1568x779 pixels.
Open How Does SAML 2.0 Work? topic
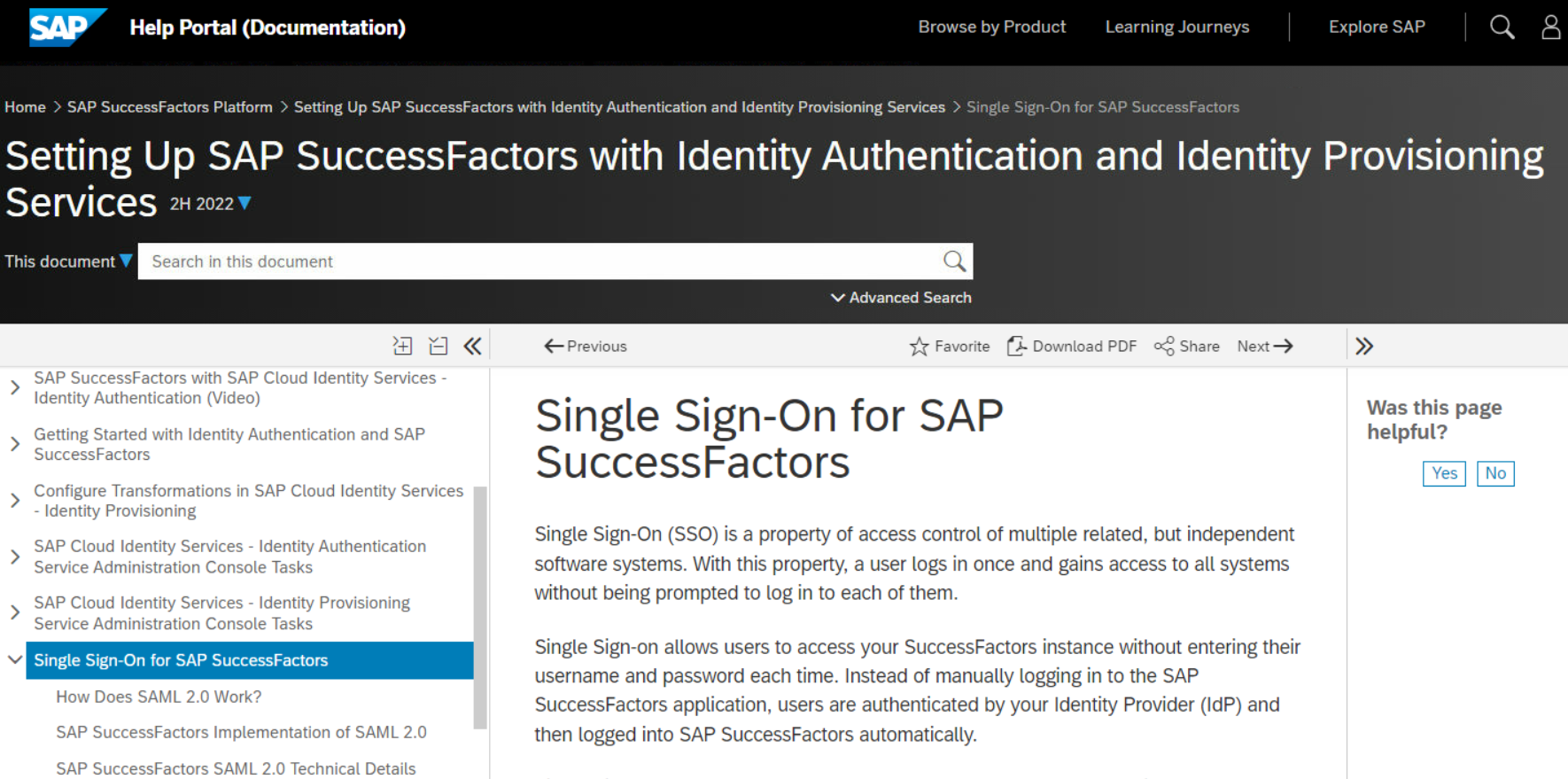(159, 697)
